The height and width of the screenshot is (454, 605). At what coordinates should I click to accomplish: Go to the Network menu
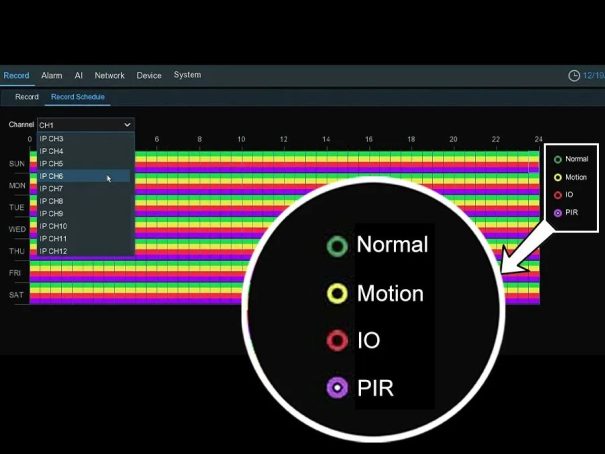(x=110, y=76)
